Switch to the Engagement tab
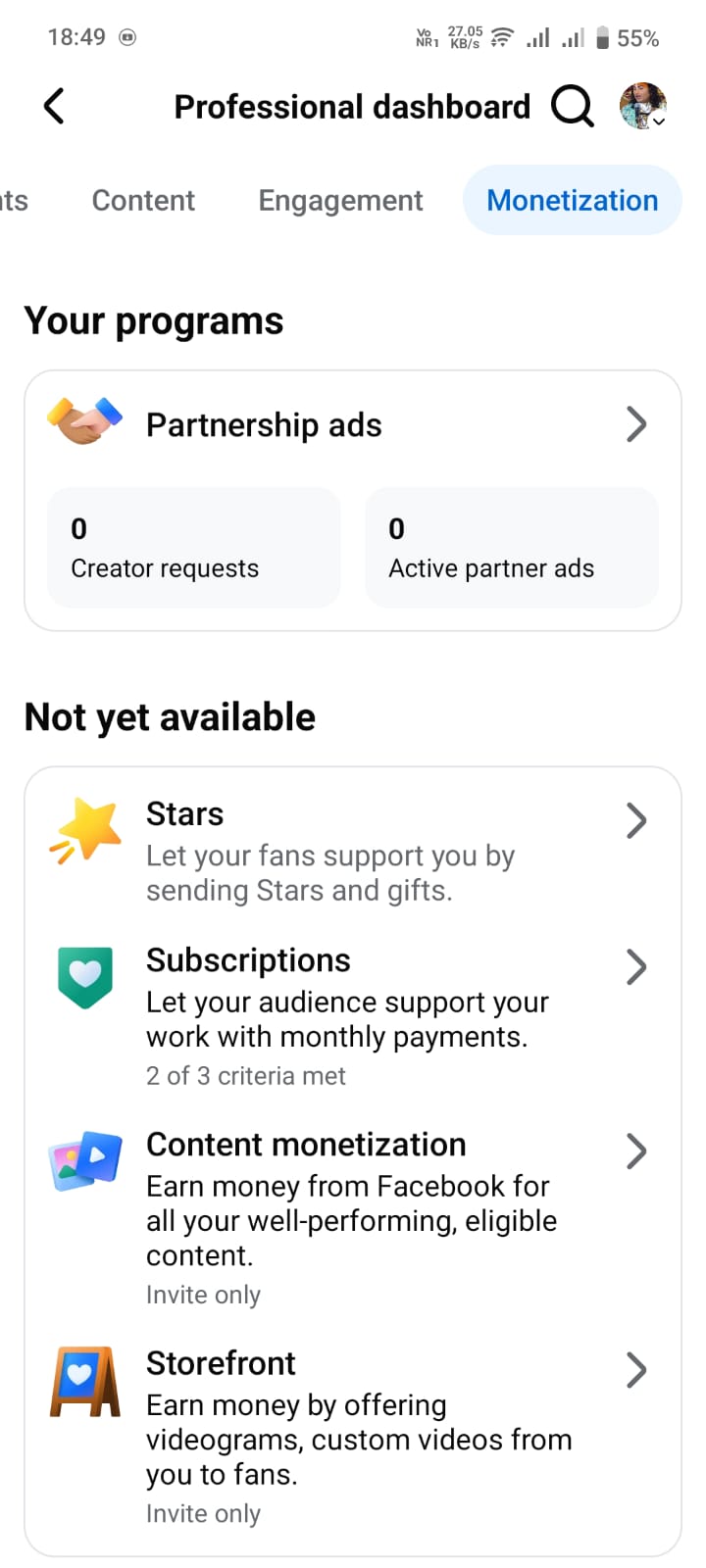Image resolution: width=706 pixels, height=1568 pixels. click(x=340, y=200)
